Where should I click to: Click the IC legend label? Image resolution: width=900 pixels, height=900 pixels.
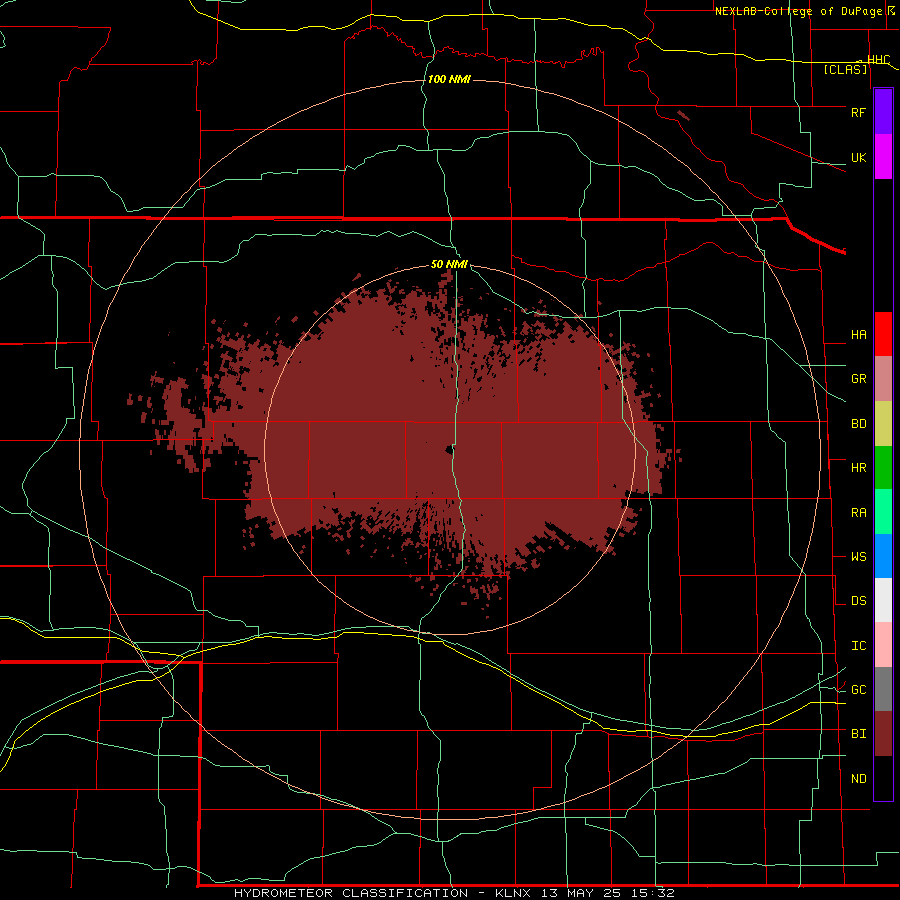pyautogui.click(x=858, y=646)
